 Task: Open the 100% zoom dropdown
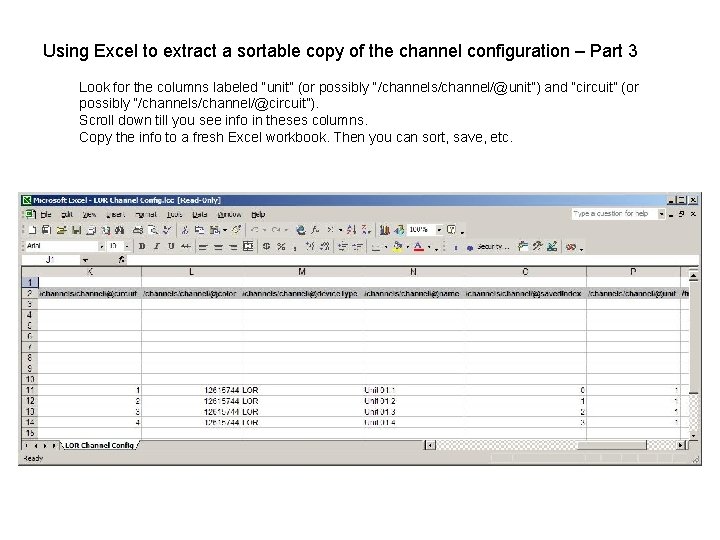439,230
